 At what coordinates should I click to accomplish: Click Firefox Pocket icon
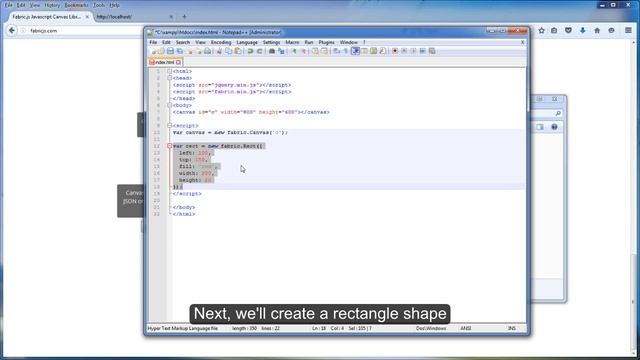click(x=568, y=31)
